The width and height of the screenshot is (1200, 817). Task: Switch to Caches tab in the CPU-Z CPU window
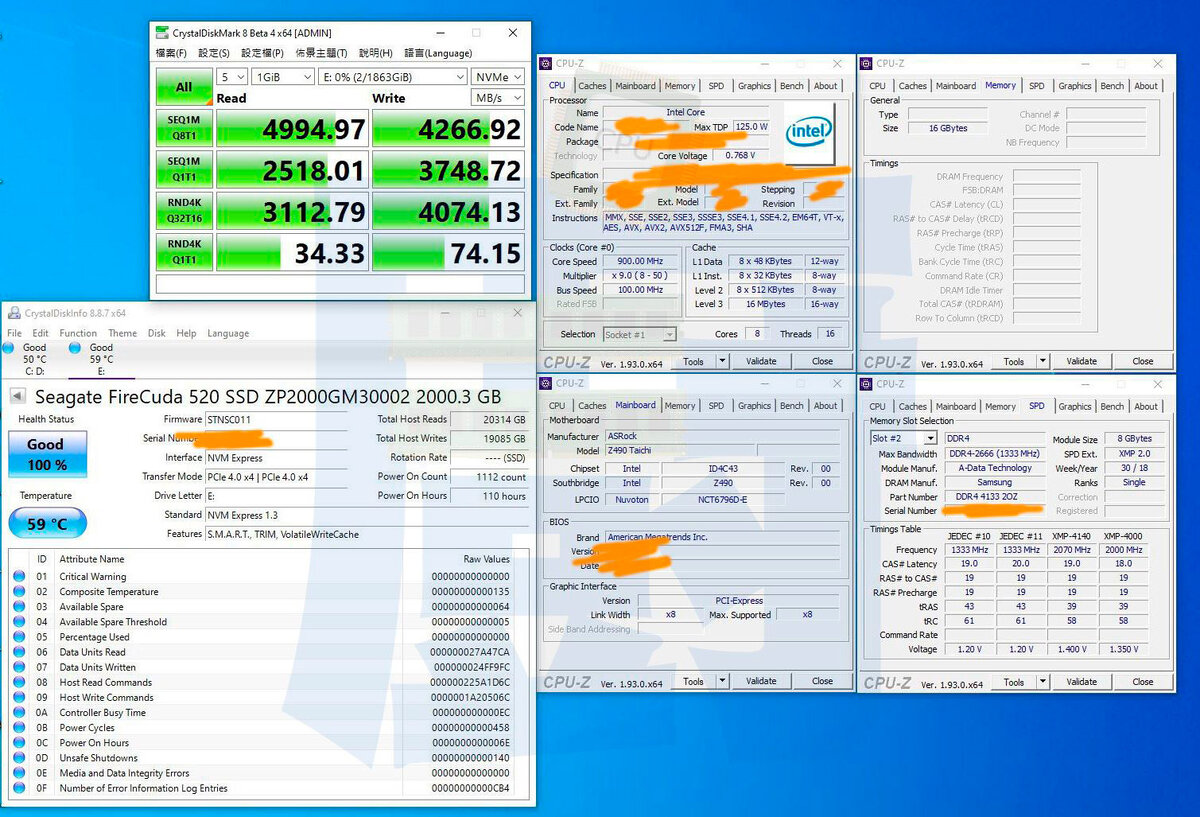[x=592, y=86]
